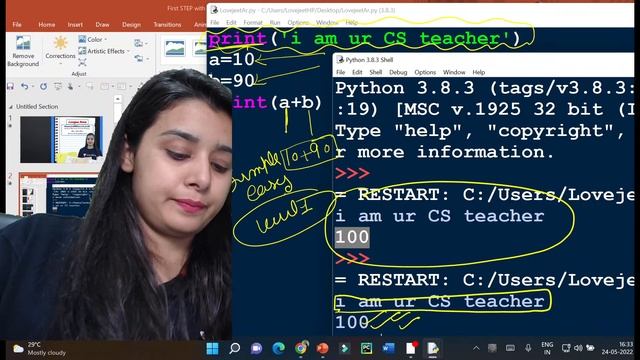Switch to PowerPoint Draw tab

click(102, 24)
